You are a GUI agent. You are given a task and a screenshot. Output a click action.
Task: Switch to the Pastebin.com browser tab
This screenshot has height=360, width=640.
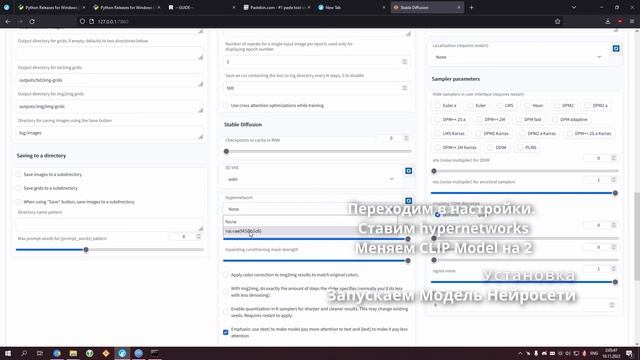[276, 7]
